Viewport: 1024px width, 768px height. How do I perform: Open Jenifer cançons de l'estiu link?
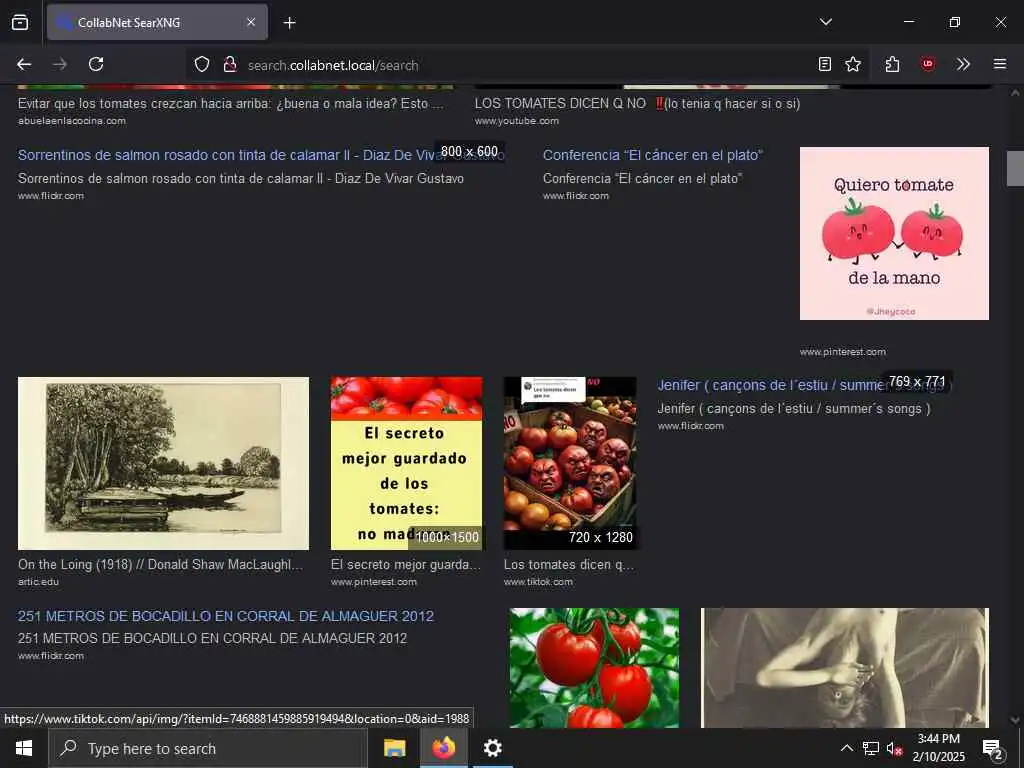pyautogui.click(x=804, y=385)
